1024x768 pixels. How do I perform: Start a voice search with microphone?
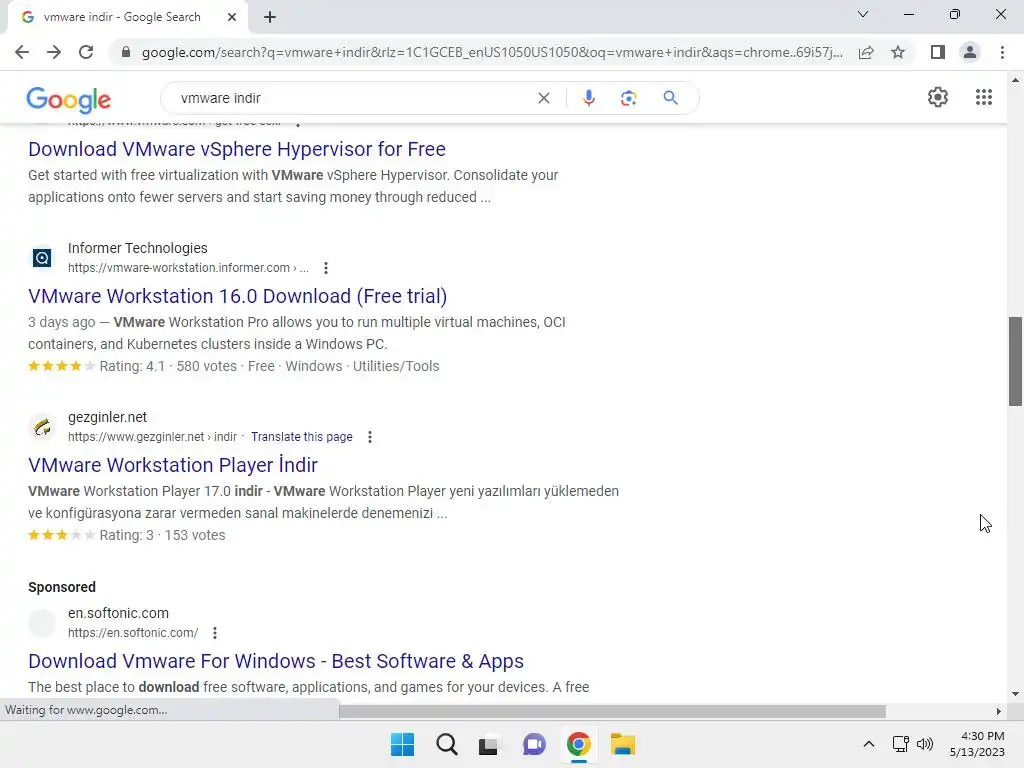point(588,98)
